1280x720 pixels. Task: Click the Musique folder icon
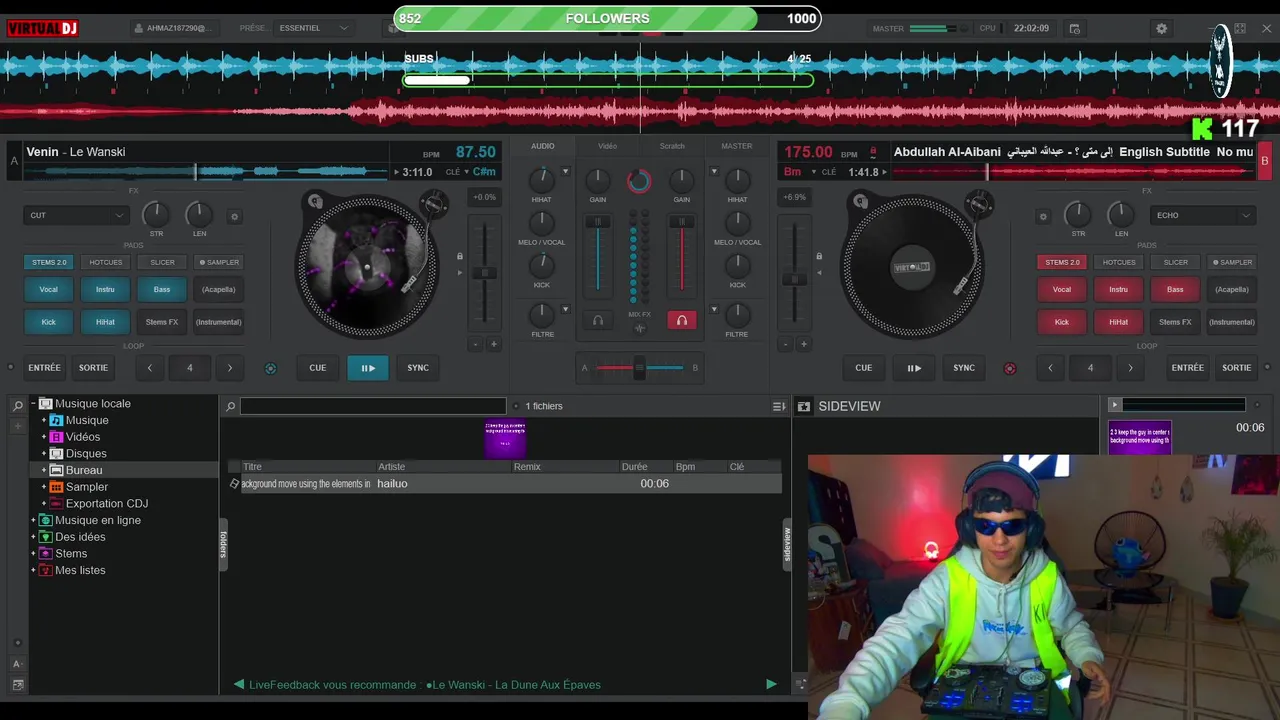coord(57,420)
